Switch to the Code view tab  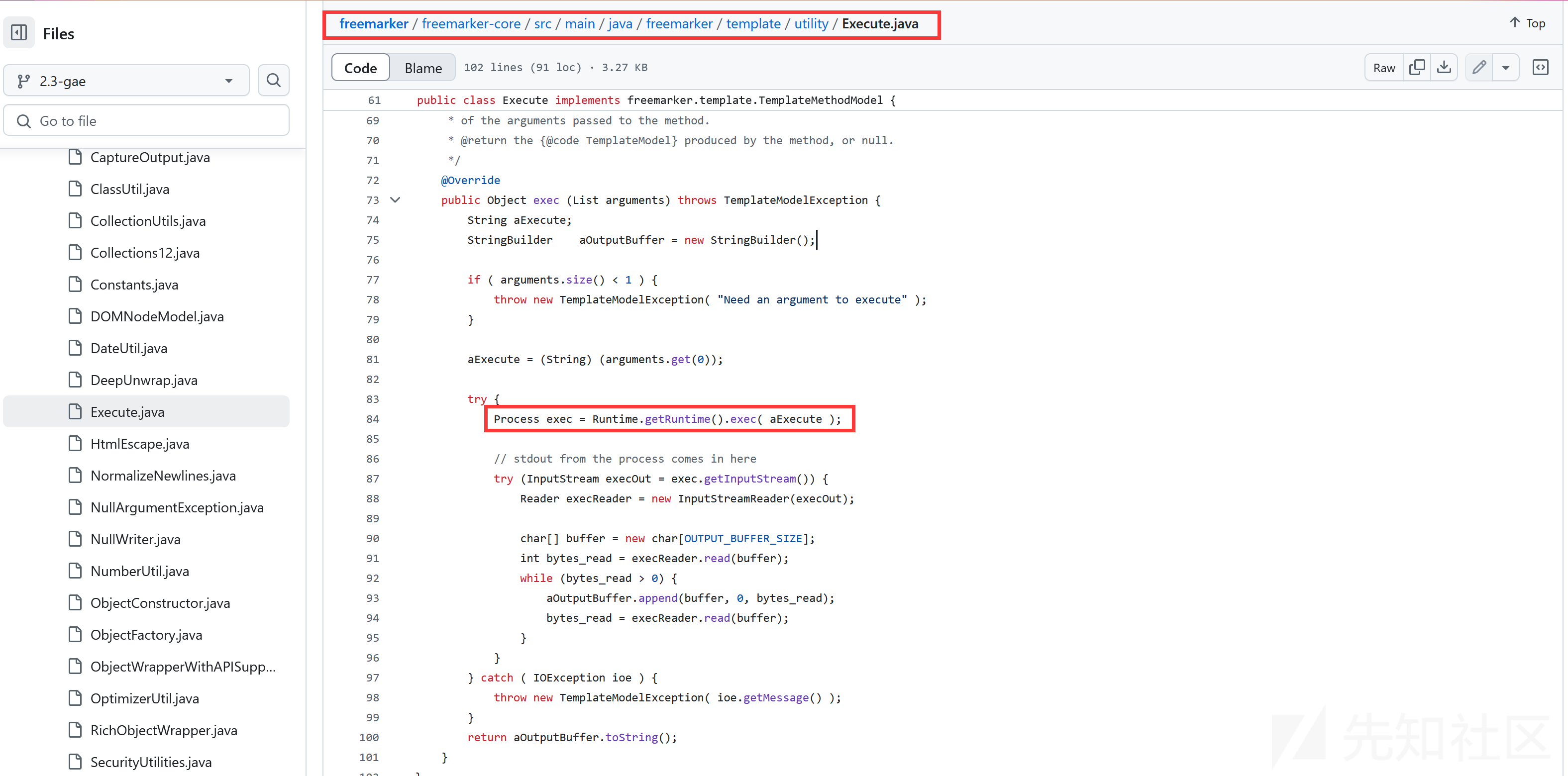tap(360, 68)
